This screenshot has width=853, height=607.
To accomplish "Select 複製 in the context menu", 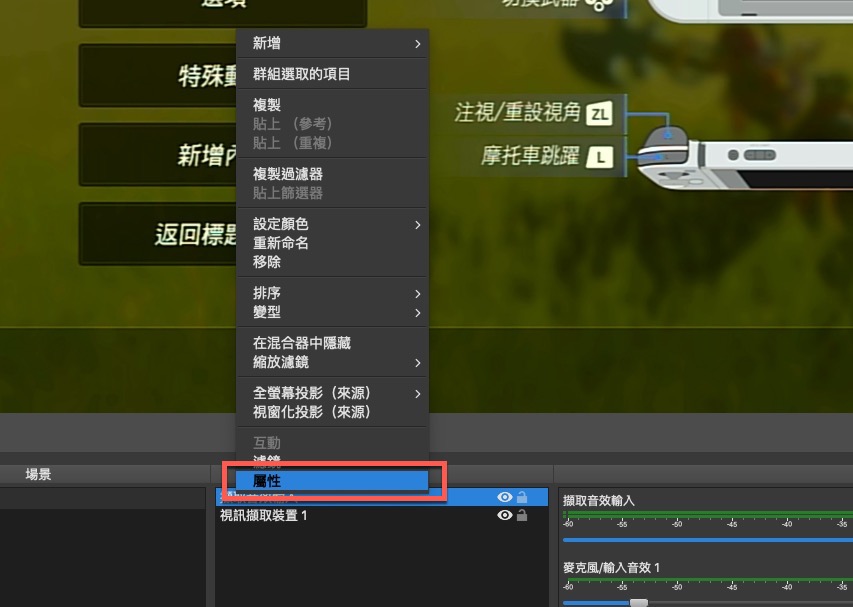I will tap(332, 104).
